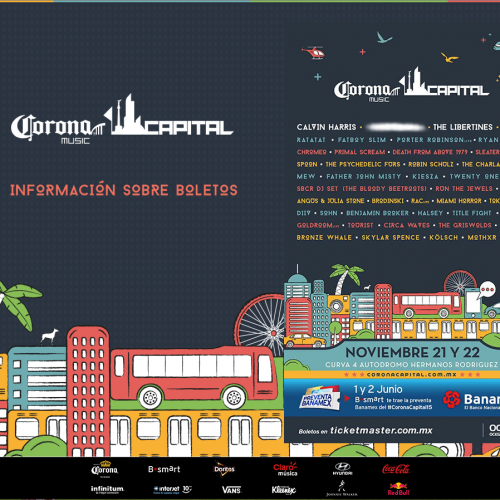This screenshot has height=500, width=500.
Task: Visit the coronacapital.com.mx link on poster
Action: [x=412, y=374]
